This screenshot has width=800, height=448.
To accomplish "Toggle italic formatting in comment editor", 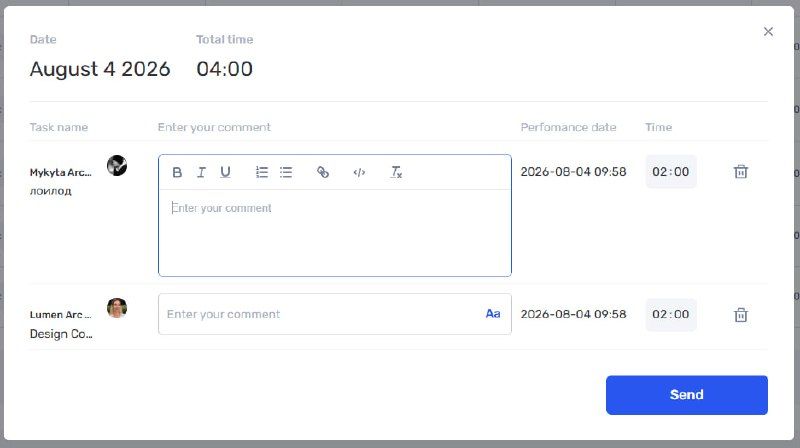I will 201,172.
